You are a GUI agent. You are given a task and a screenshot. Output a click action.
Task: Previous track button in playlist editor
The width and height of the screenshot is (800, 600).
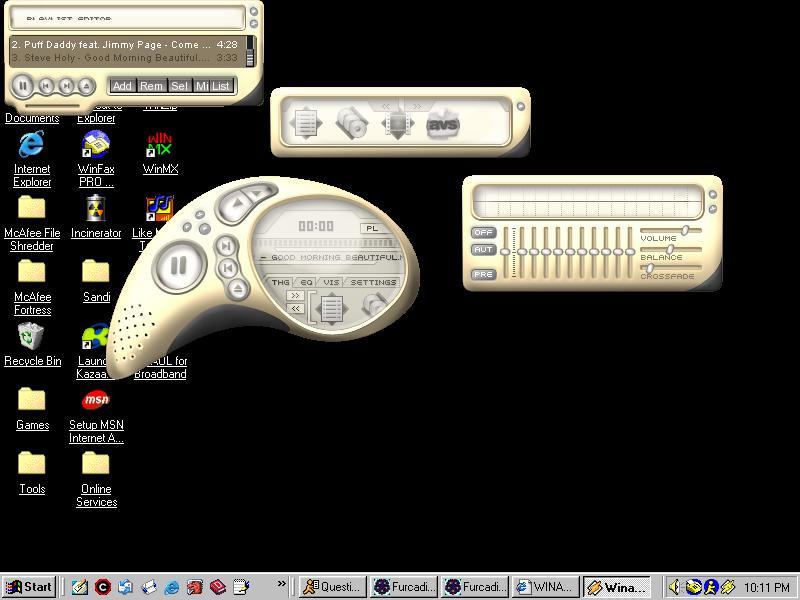pos(46,86)
